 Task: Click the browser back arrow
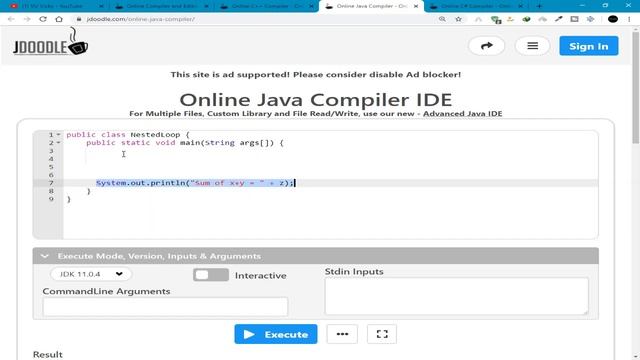11,19
